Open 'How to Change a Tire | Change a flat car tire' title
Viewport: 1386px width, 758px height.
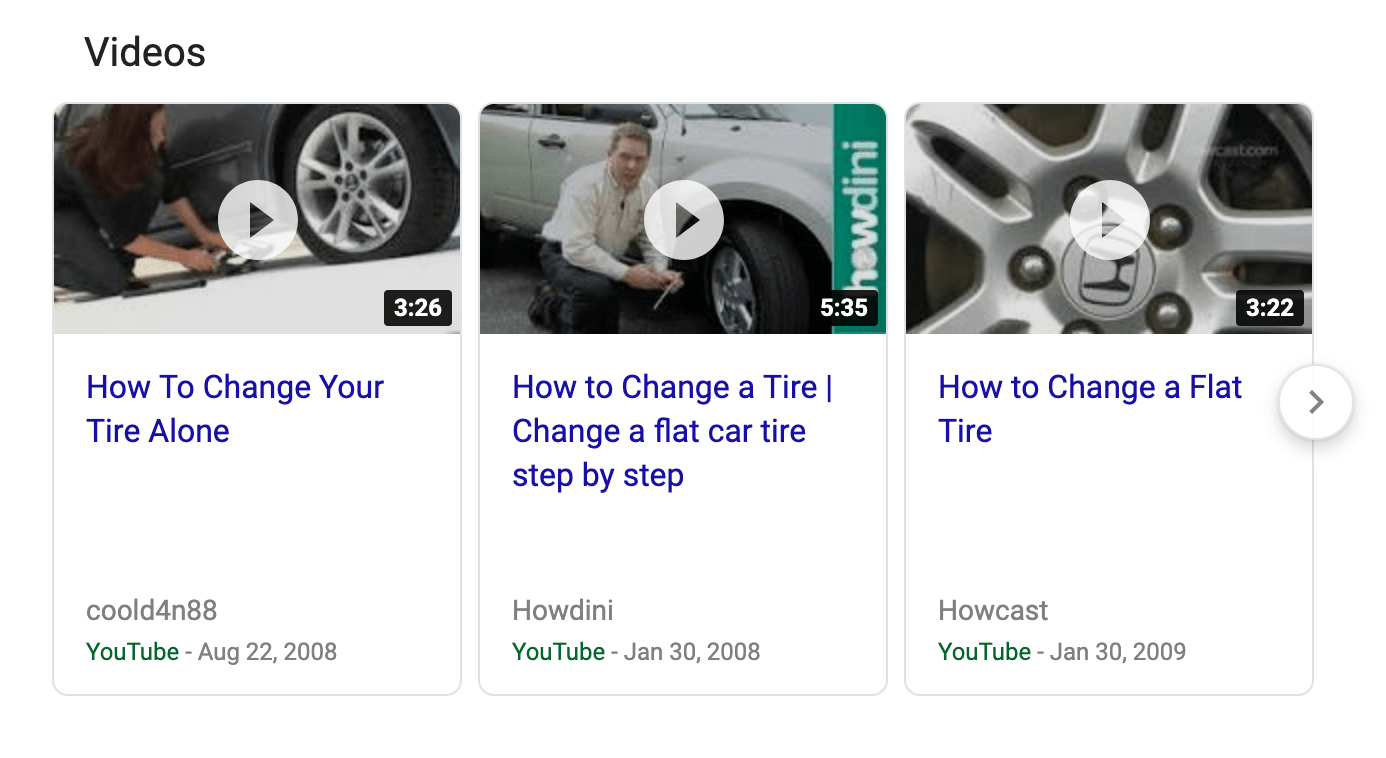click(x=672, y=431)
